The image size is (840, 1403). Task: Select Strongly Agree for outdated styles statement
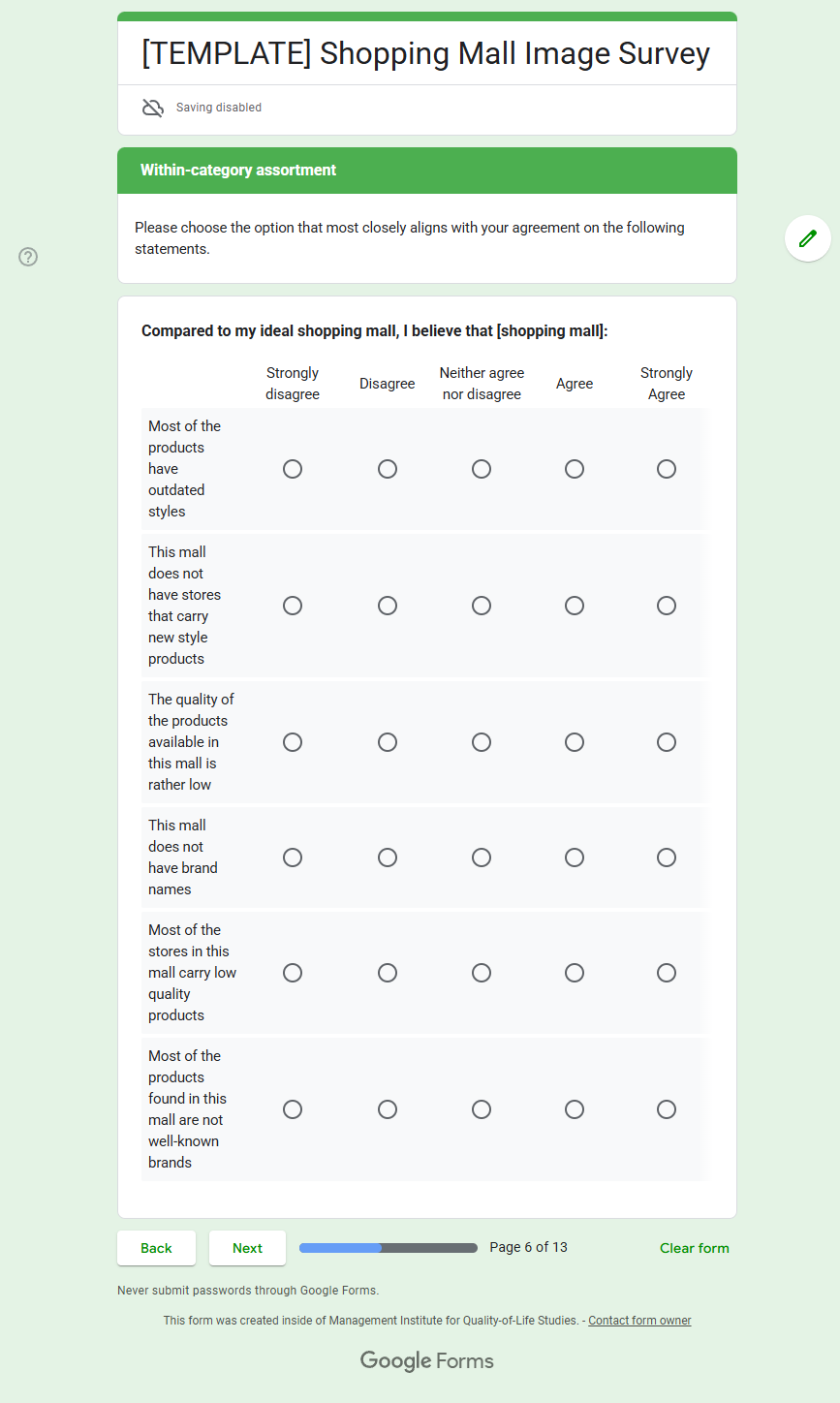click(x=667, y=469)
